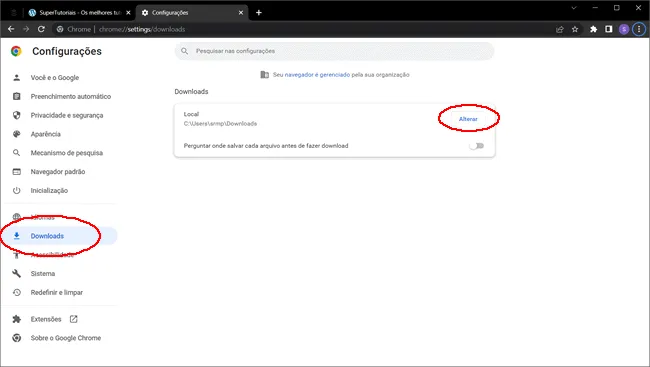Click the puzzle icon beside Extensões

coord(17,319)
